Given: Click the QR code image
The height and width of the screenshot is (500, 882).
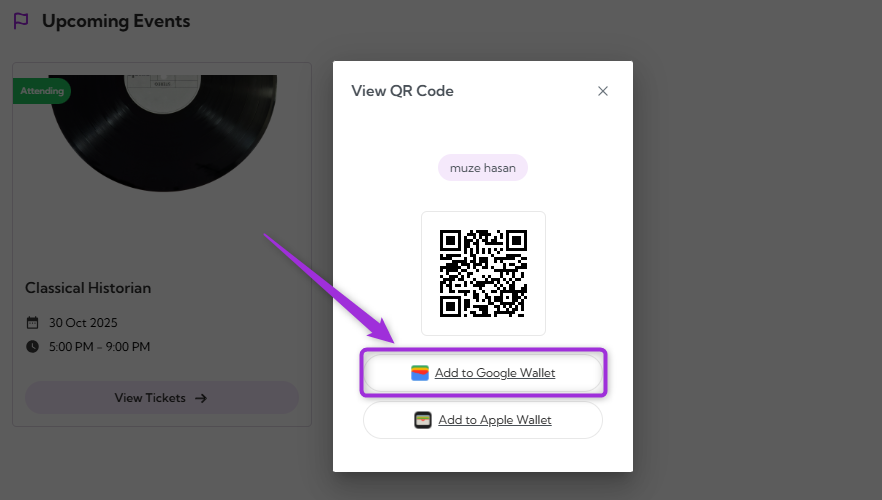Looking at the screenshot, I should pyautogui.click(x=483, y=273).
